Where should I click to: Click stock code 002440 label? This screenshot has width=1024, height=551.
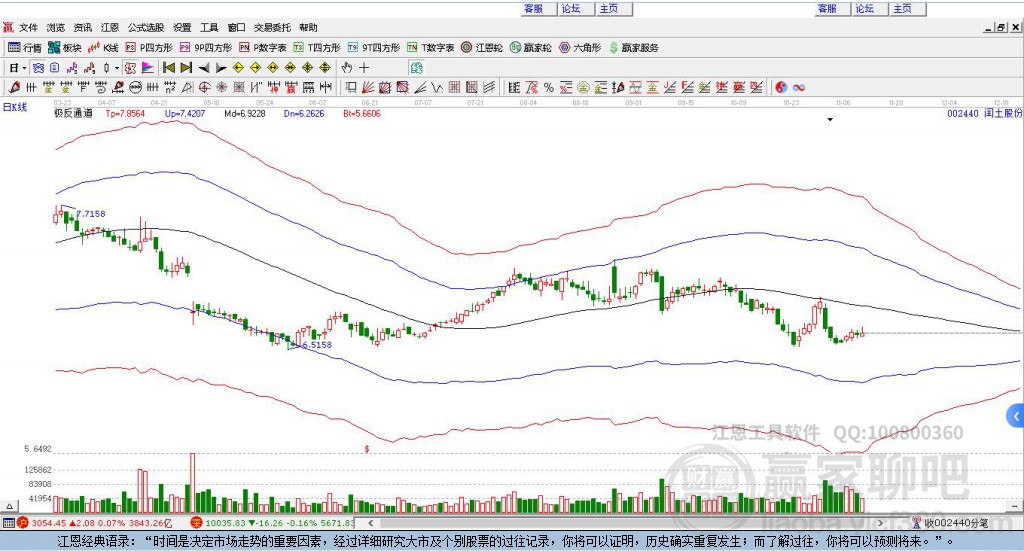[x=963, y=114]
